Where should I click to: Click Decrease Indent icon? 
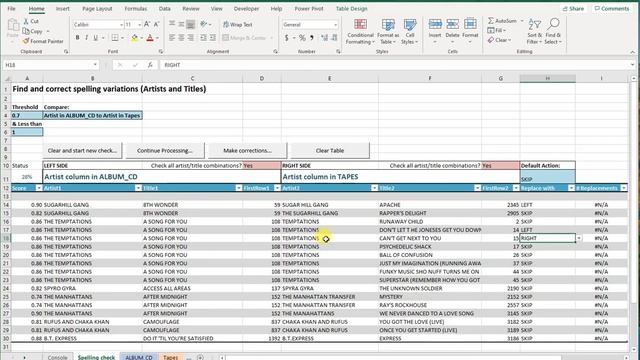tap(203, 38)
